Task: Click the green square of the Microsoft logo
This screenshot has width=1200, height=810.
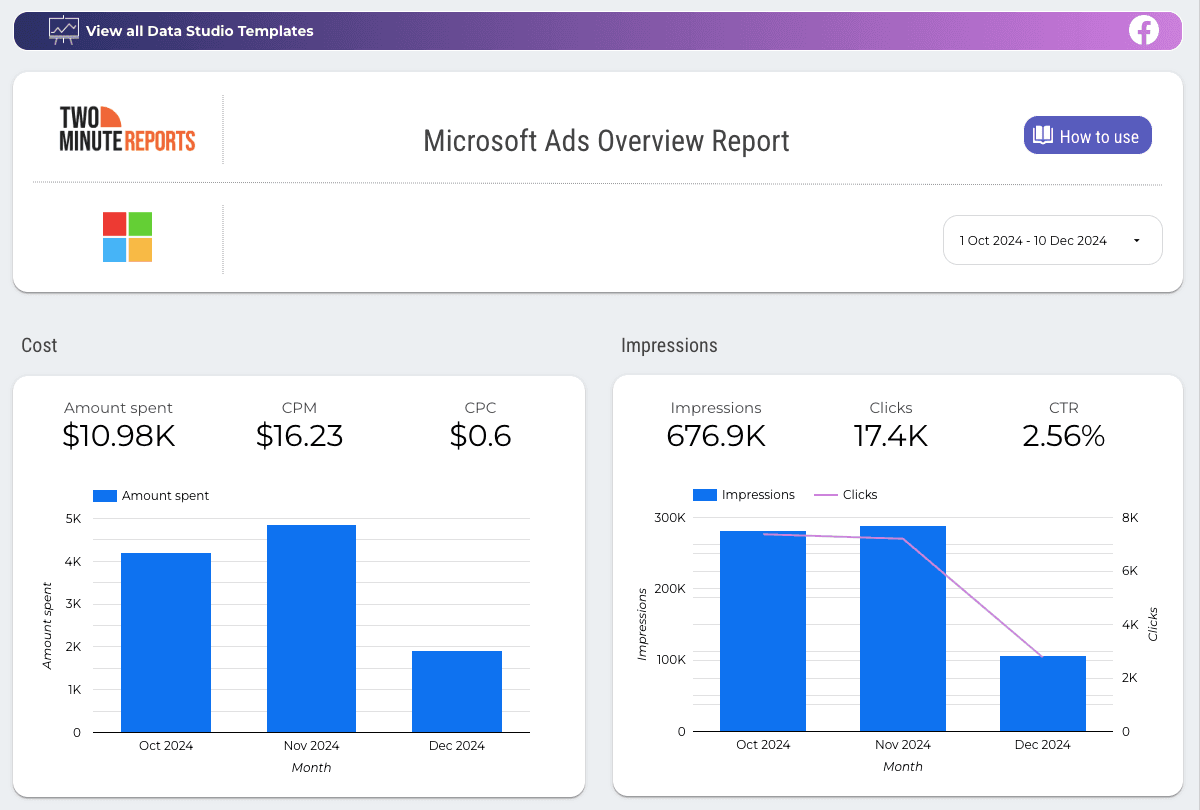Action: click(x=140, y=222)
